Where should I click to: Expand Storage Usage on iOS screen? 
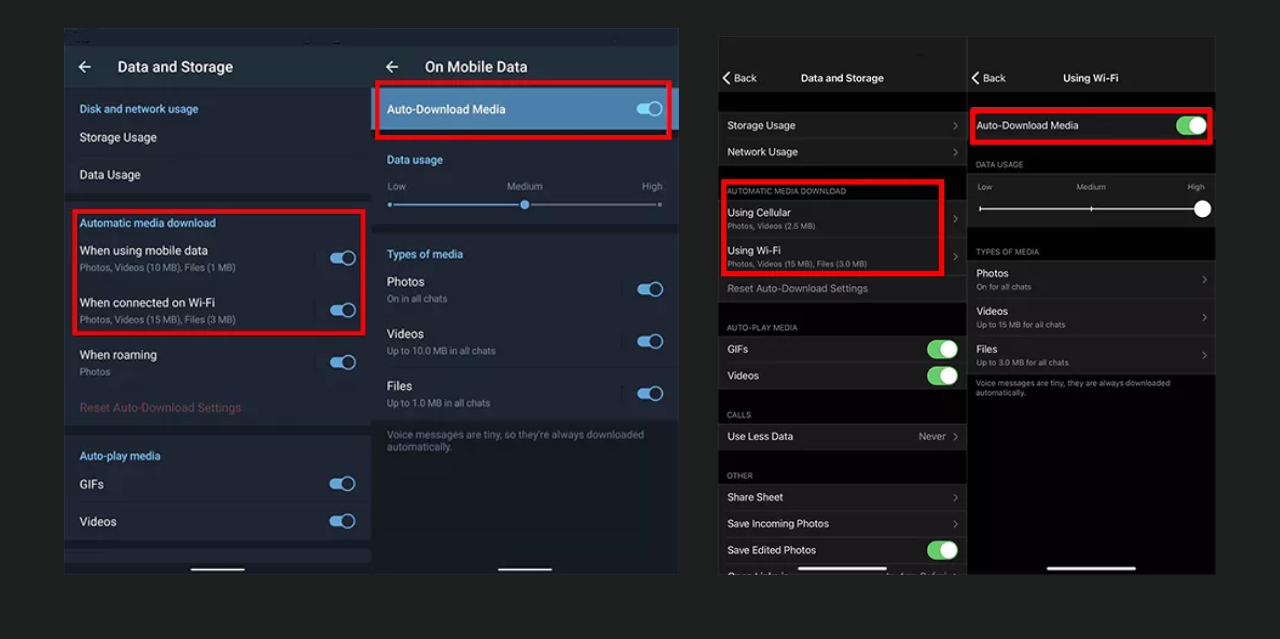tap(840, 126)
